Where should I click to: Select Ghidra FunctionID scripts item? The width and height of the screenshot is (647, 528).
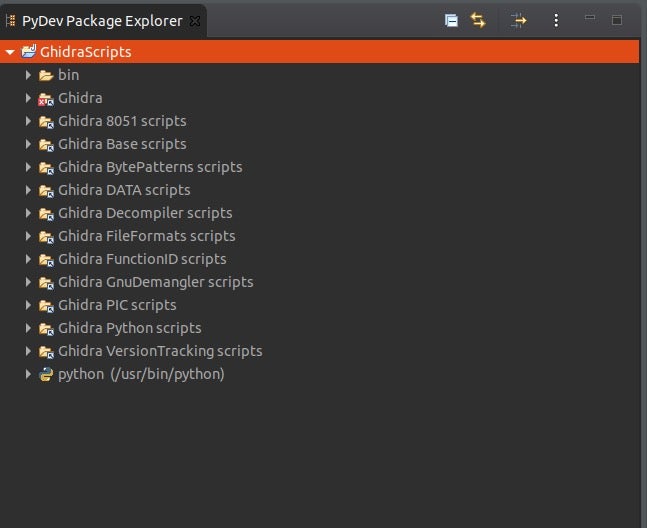coord(142,259)
